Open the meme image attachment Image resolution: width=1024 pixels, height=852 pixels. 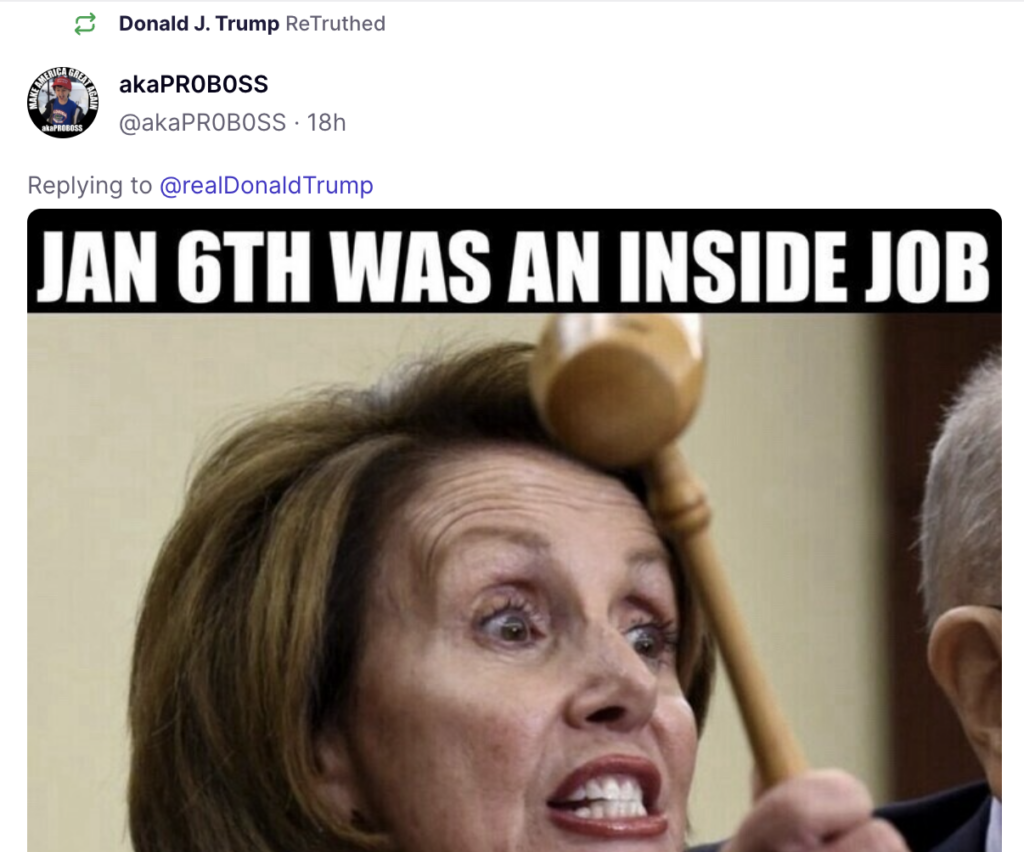pyautogui.click(x=515, y=530)
